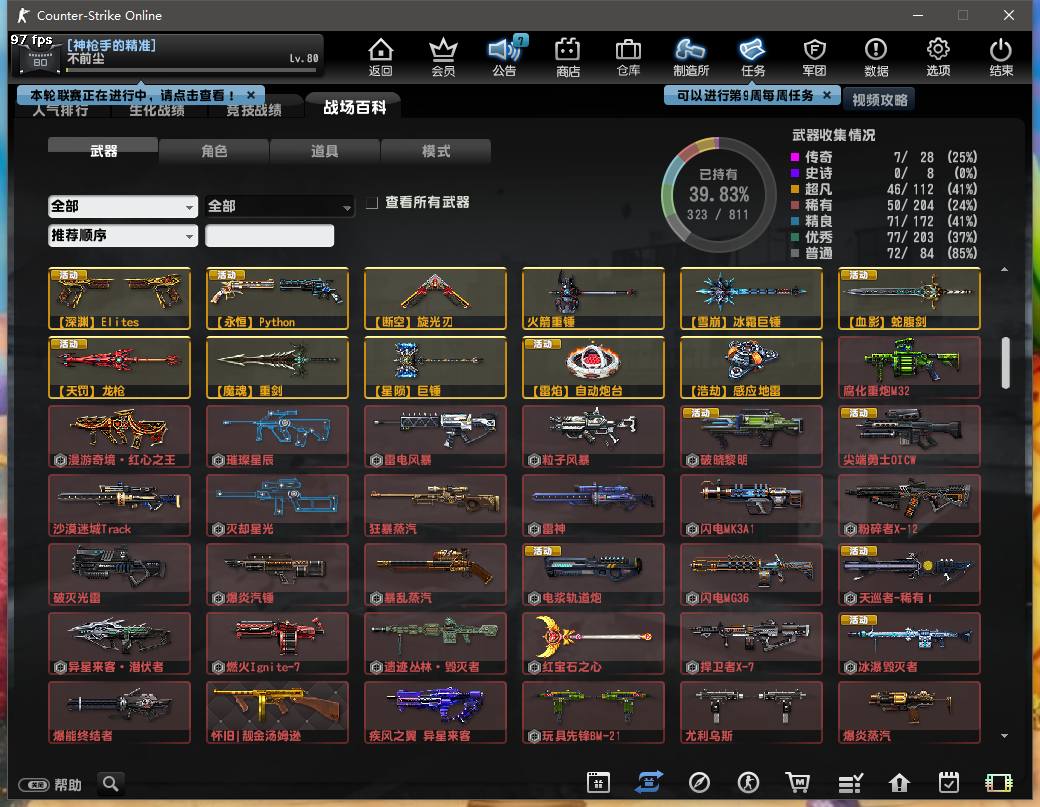
Task: Click the running figure icon in bottom toolbar
Action: (x=749, y=782)
